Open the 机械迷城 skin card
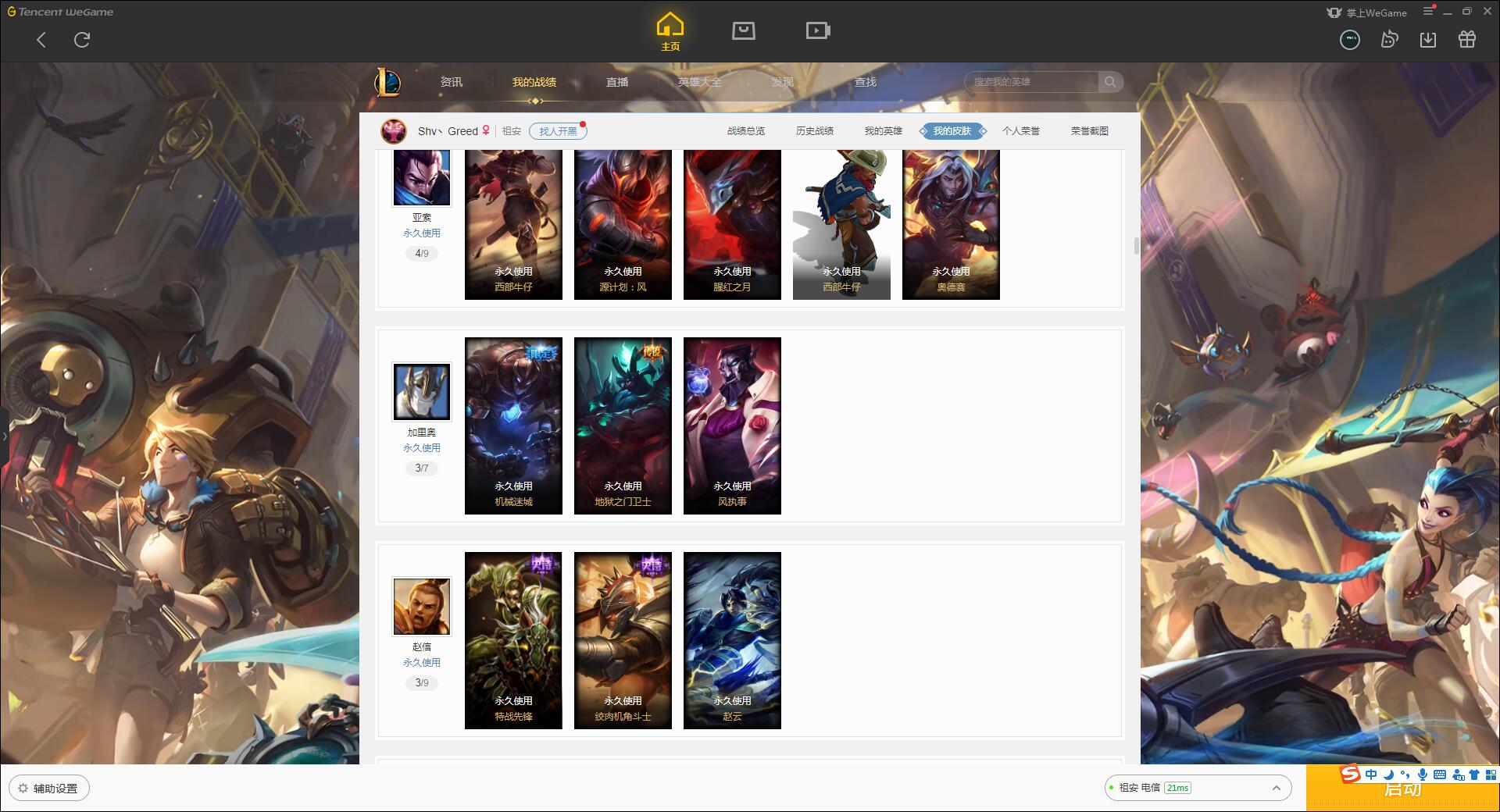1500x812 pixels. pyautogui.click(x=513, y=426)
